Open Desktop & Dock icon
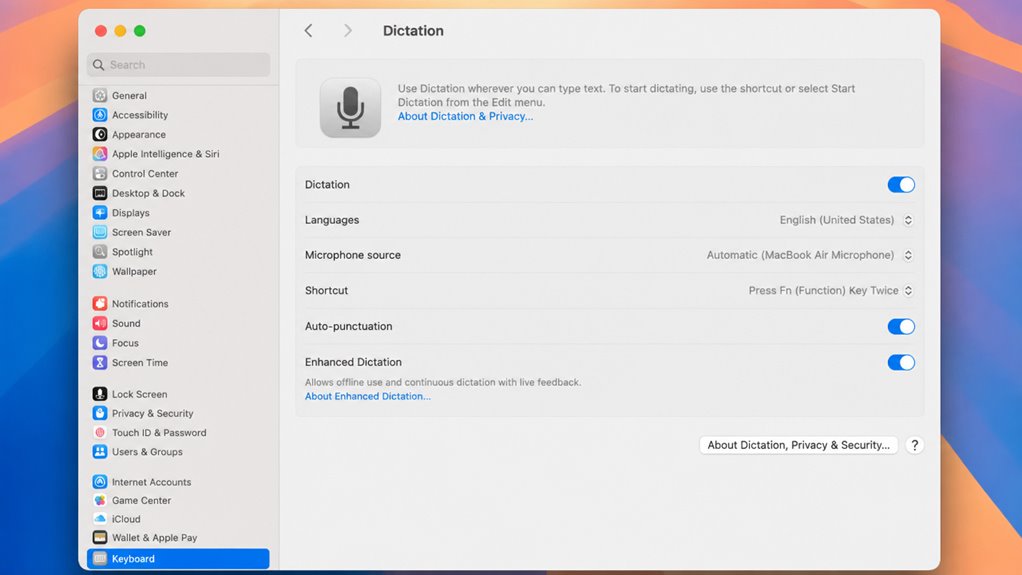Viewport: 1022px width, 575px height. pos(100,193)
